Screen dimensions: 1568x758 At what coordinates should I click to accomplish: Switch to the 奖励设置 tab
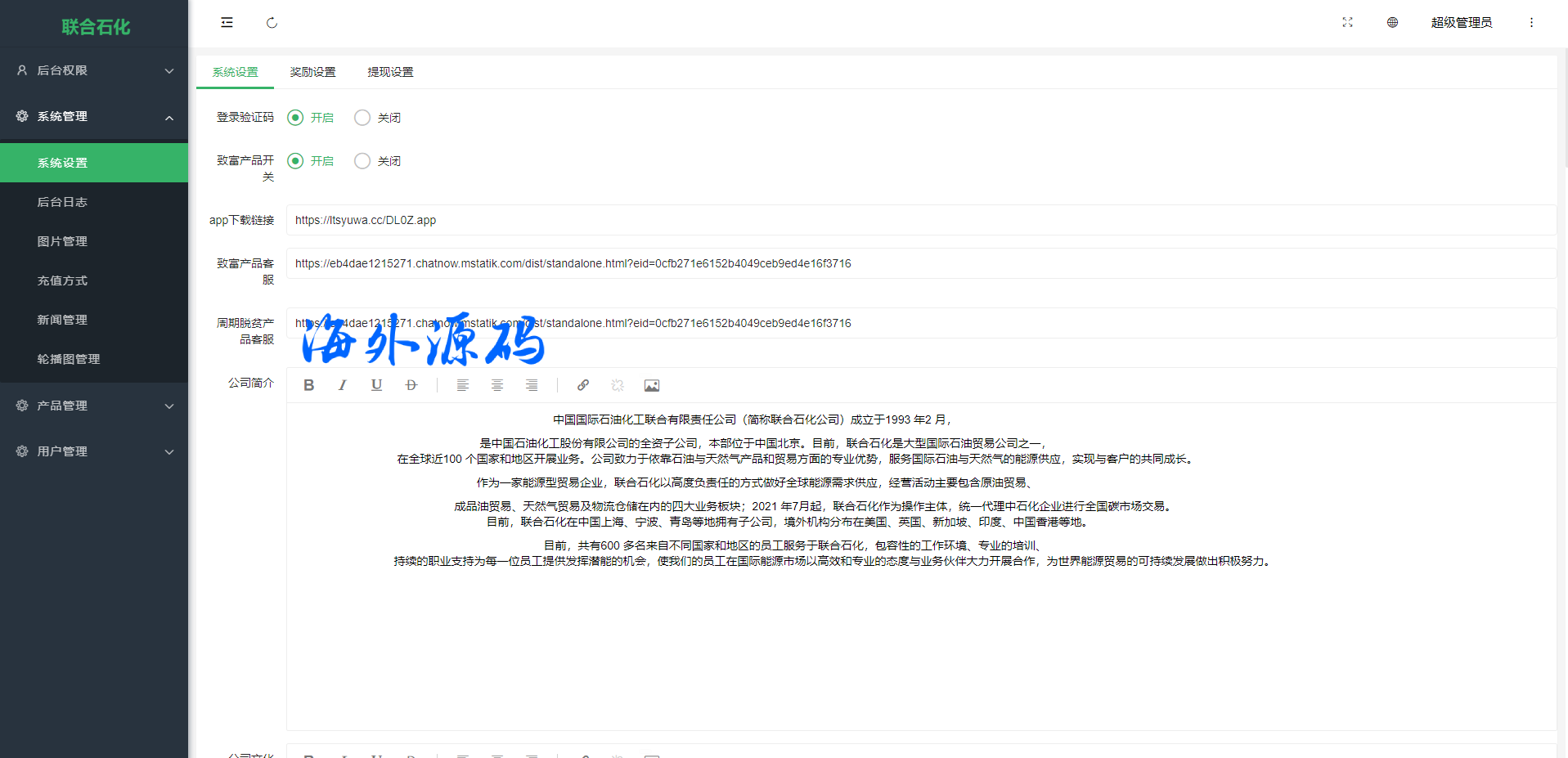point(312,72)
